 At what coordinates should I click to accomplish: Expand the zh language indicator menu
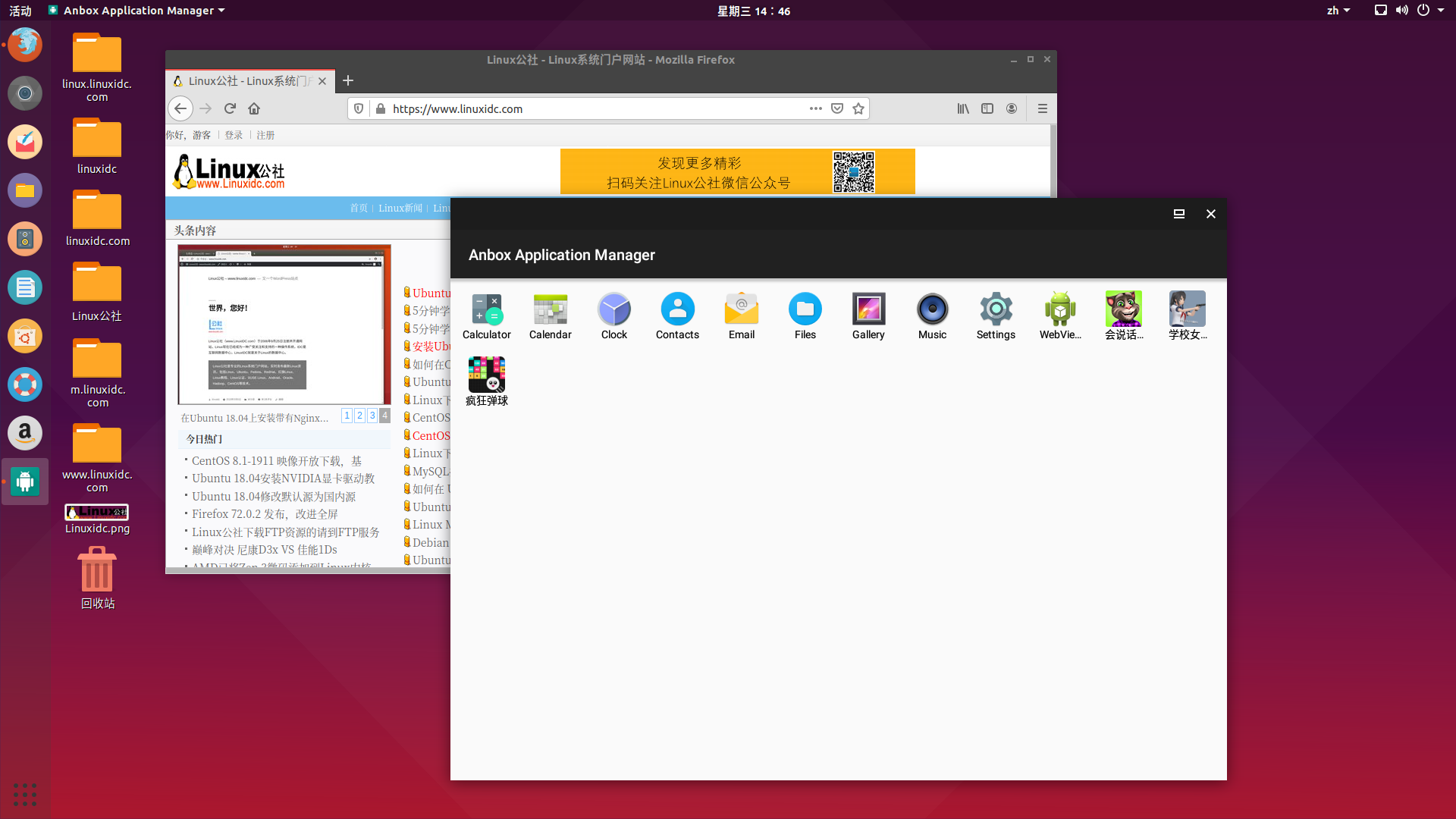(1338, 11)
